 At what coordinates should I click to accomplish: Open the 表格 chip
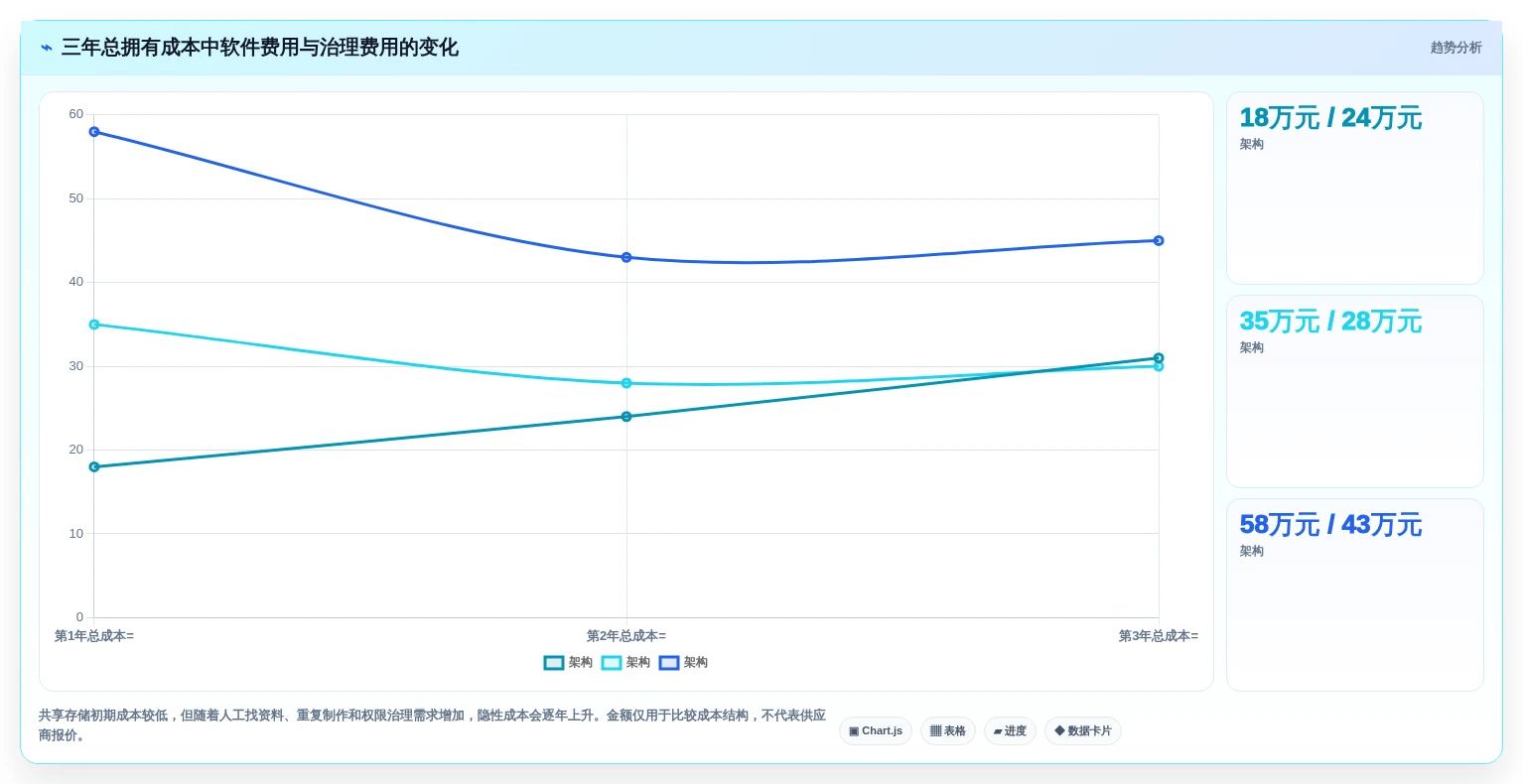coord(948,731)
